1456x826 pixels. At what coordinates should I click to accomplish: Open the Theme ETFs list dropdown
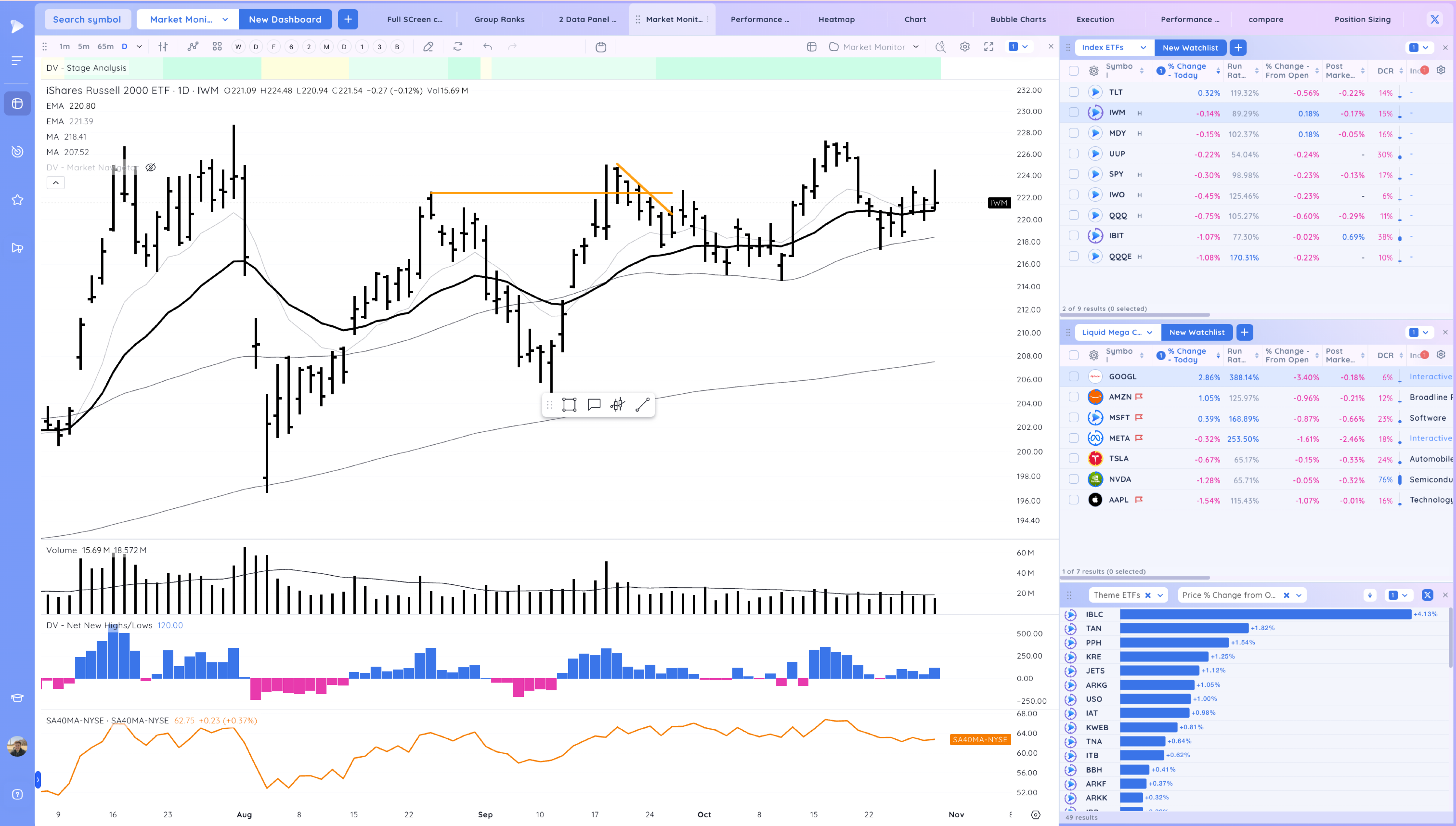(x=1160, y=595)
